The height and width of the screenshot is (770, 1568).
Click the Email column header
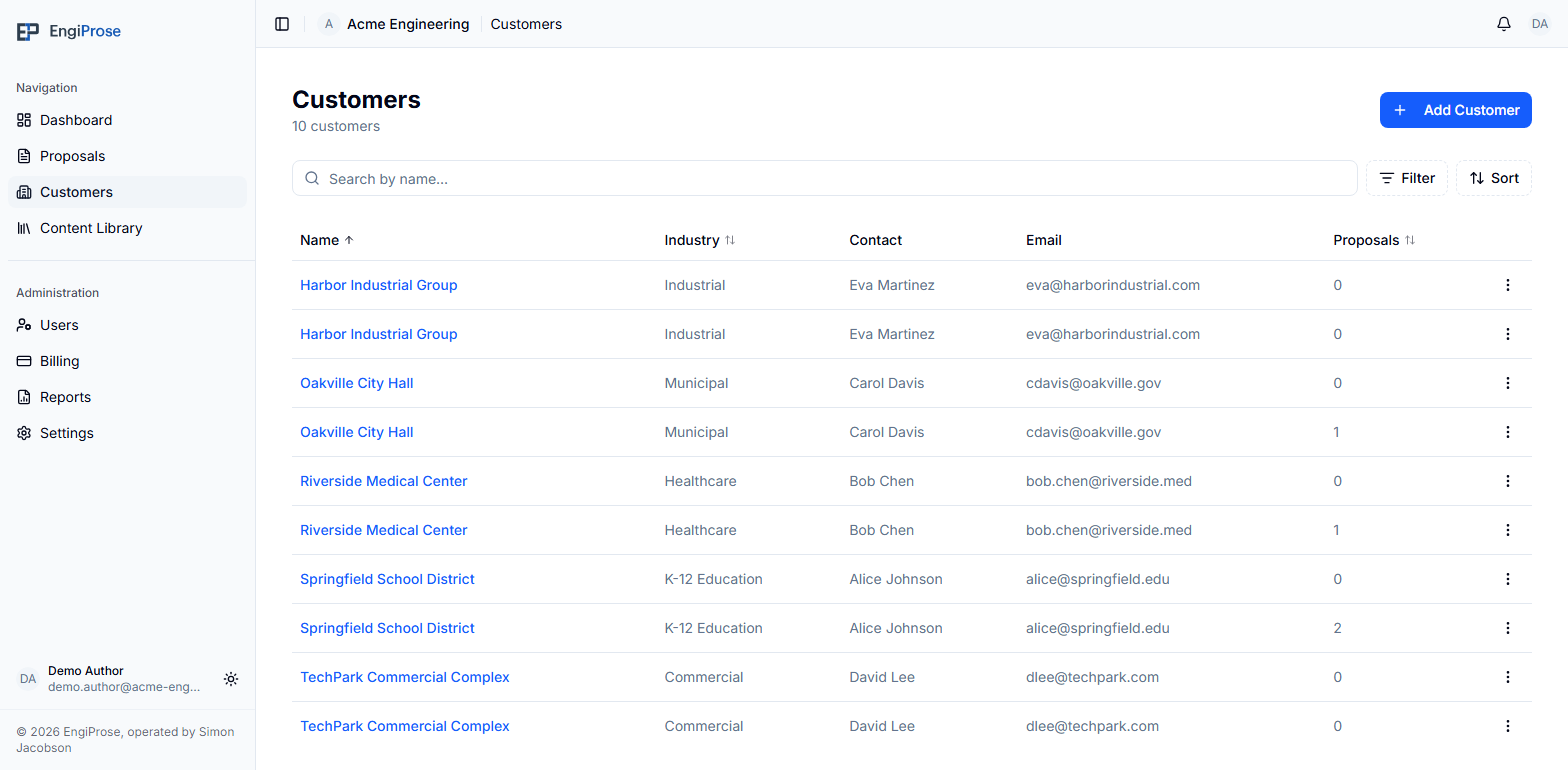(1044, 240)
